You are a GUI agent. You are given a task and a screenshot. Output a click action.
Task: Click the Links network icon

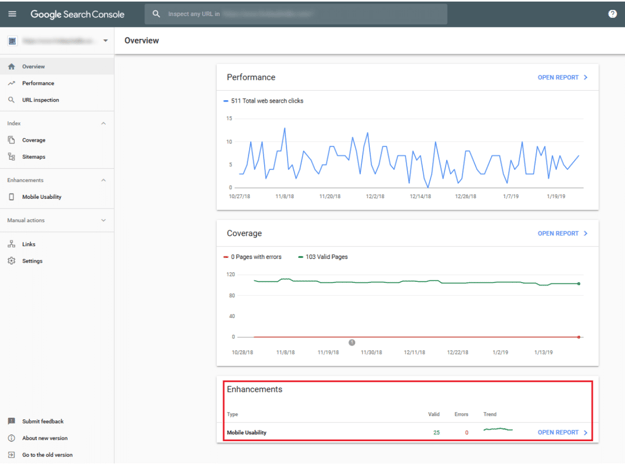click(12, 244)
